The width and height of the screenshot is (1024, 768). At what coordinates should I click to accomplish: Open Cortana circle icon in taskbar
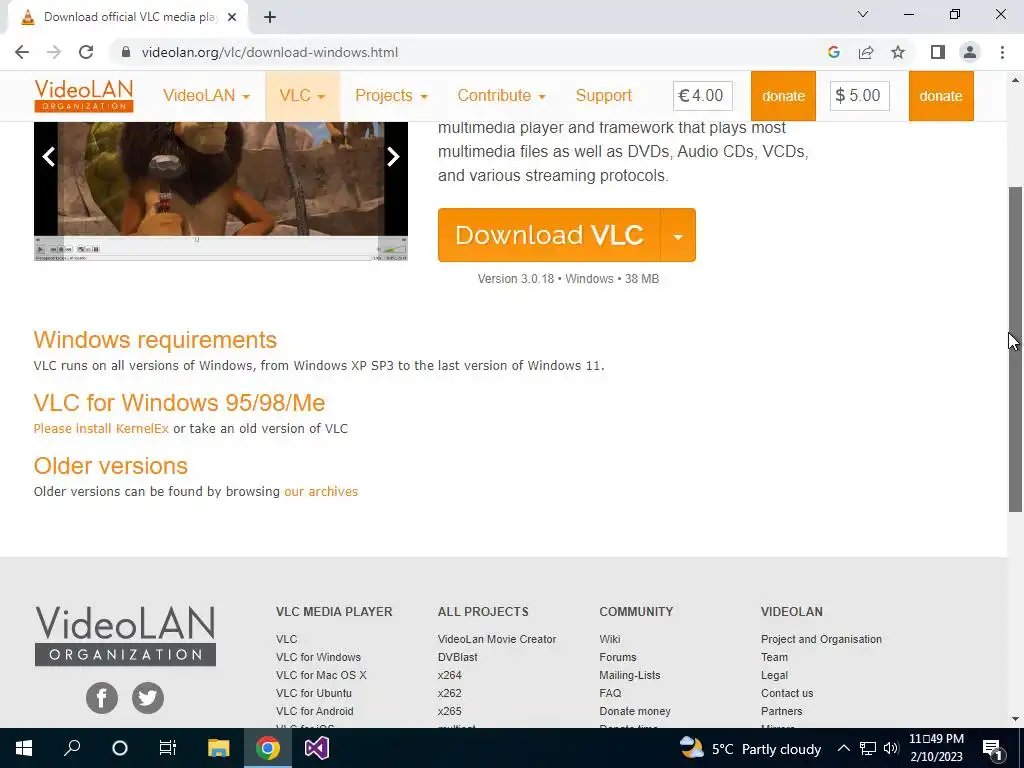coord(120,748)
